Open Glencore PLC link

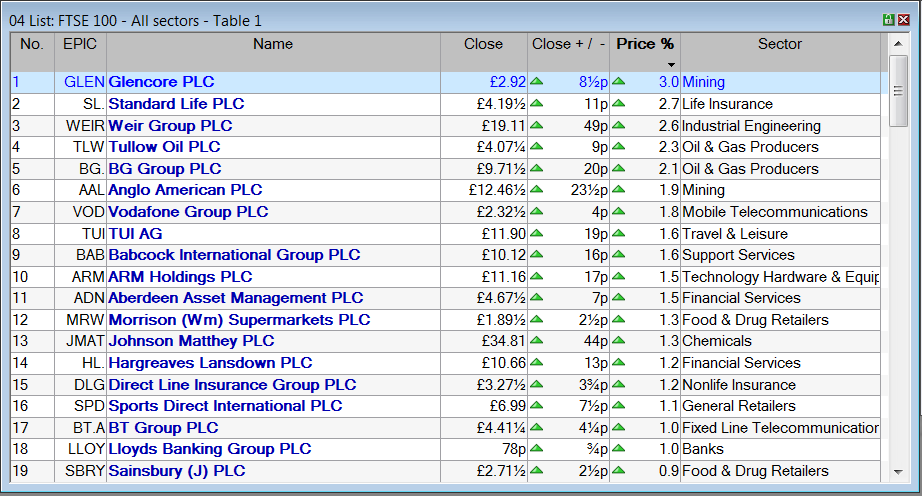tap(161, 82)
